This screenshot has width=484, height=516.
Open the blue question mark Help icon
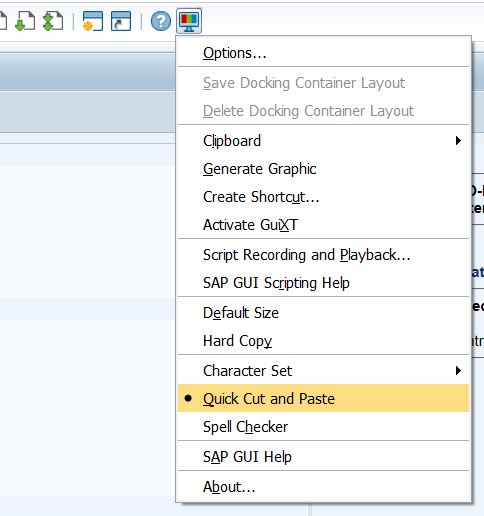coord(161,21)
